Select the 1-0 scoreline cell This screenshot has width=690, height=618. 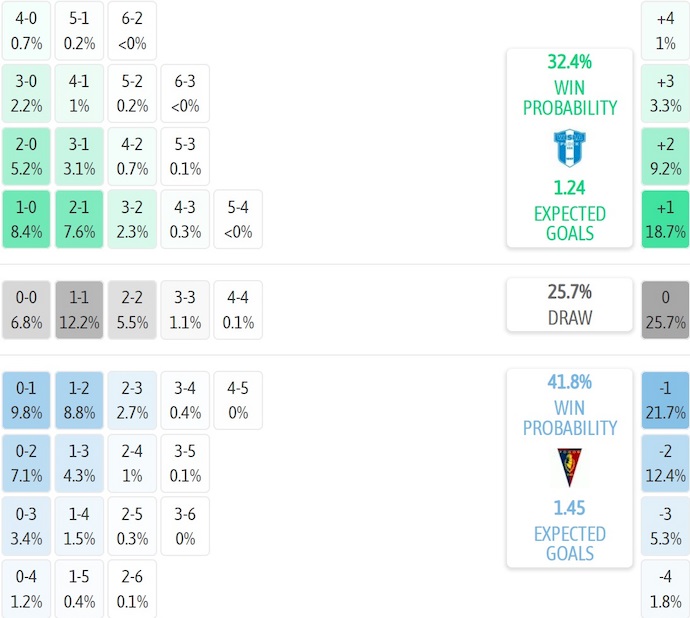tap(26, 219)
